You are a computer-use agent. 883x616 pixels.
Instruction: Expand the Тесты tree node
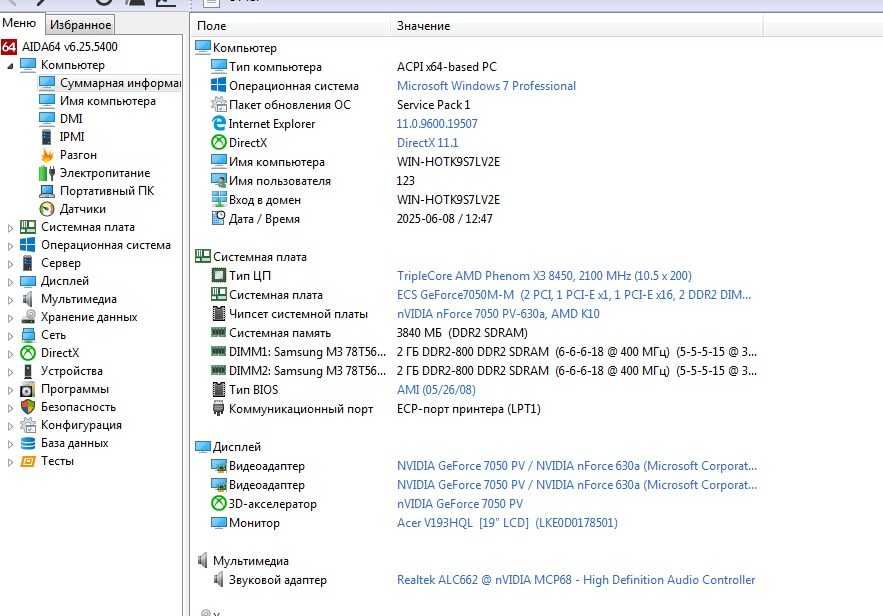click(x=10, y=462)
